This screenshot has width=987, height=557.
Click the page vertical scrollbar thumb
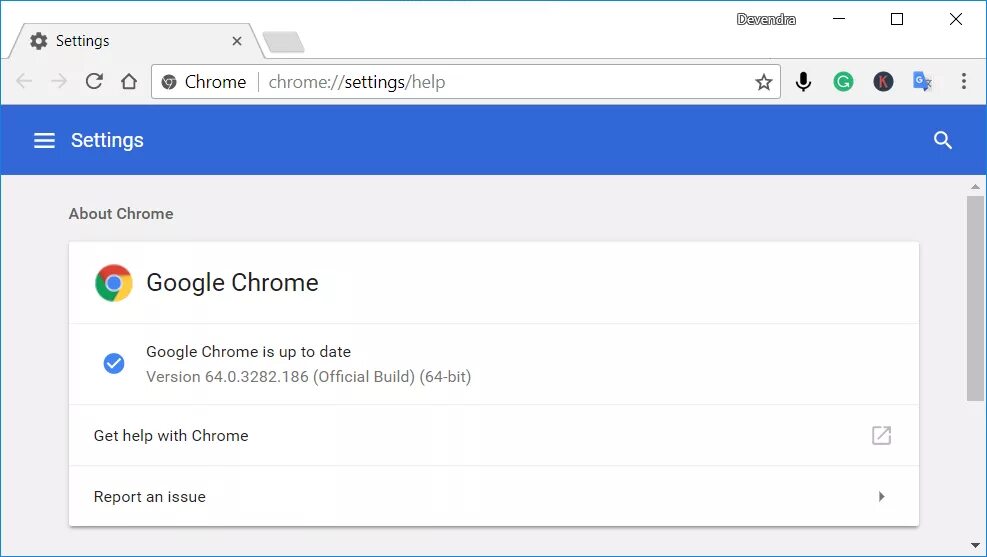[x=975, y=298]
